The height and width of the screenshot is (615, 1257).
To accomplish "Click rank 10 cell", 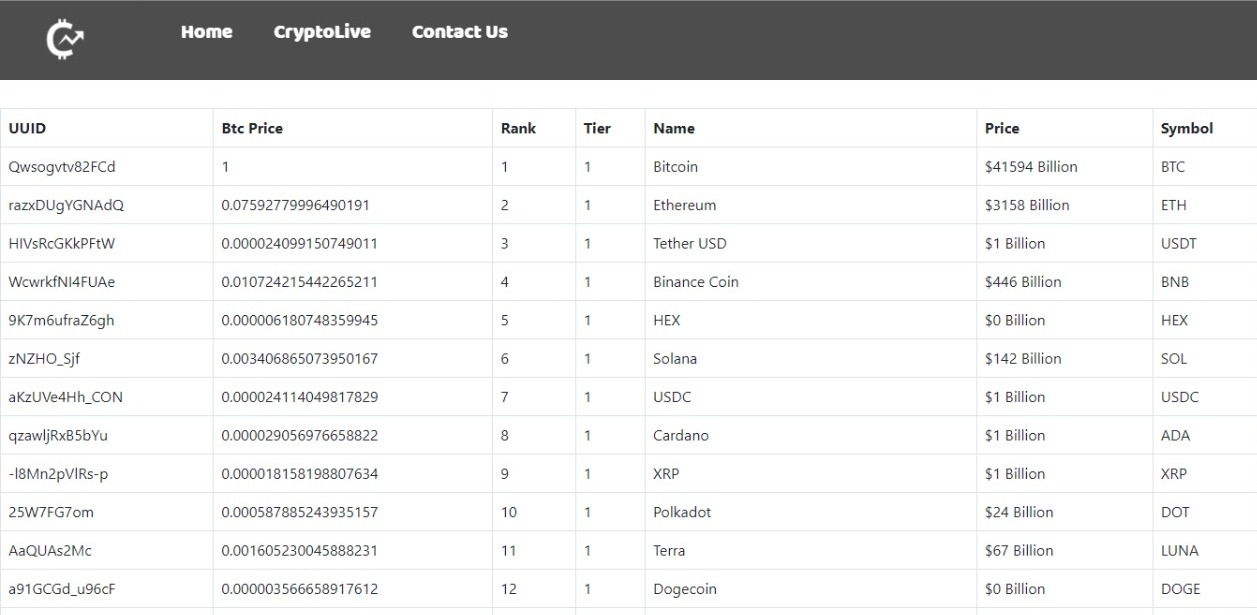I will click(x=534, y=512).
